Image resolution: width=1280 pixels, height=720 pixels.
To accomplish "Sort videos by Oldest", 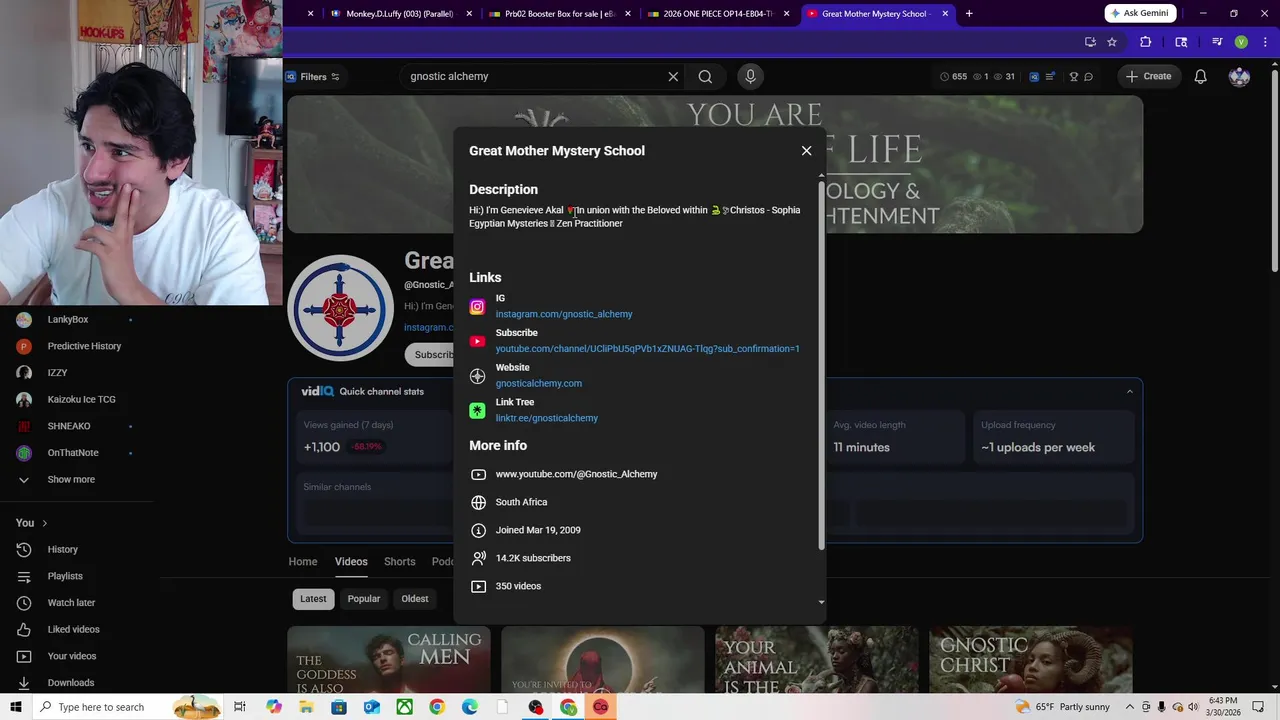I will click(x=415, y=599).
